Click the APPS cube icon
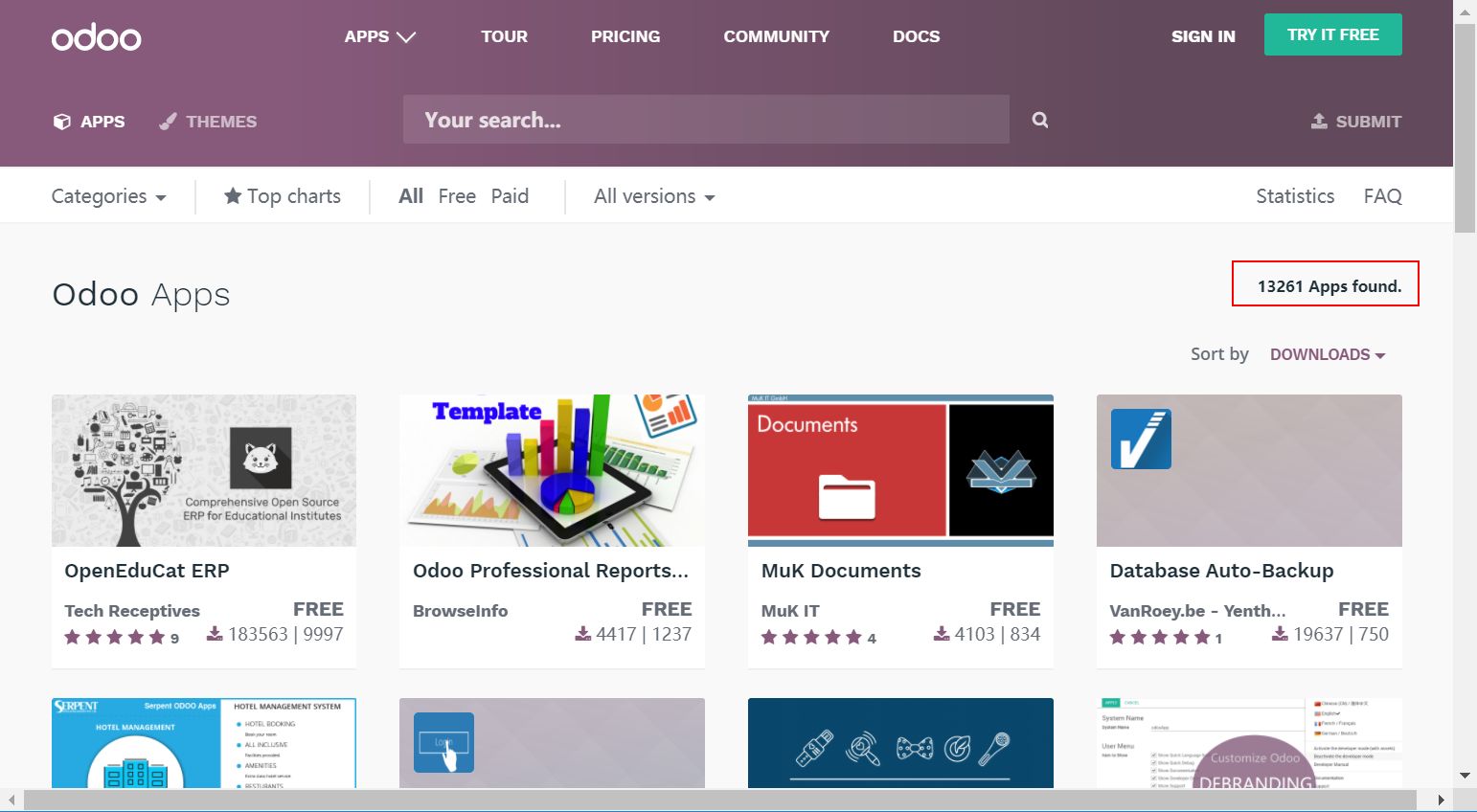The image size is (1477, 812). (x=61, y=122)
